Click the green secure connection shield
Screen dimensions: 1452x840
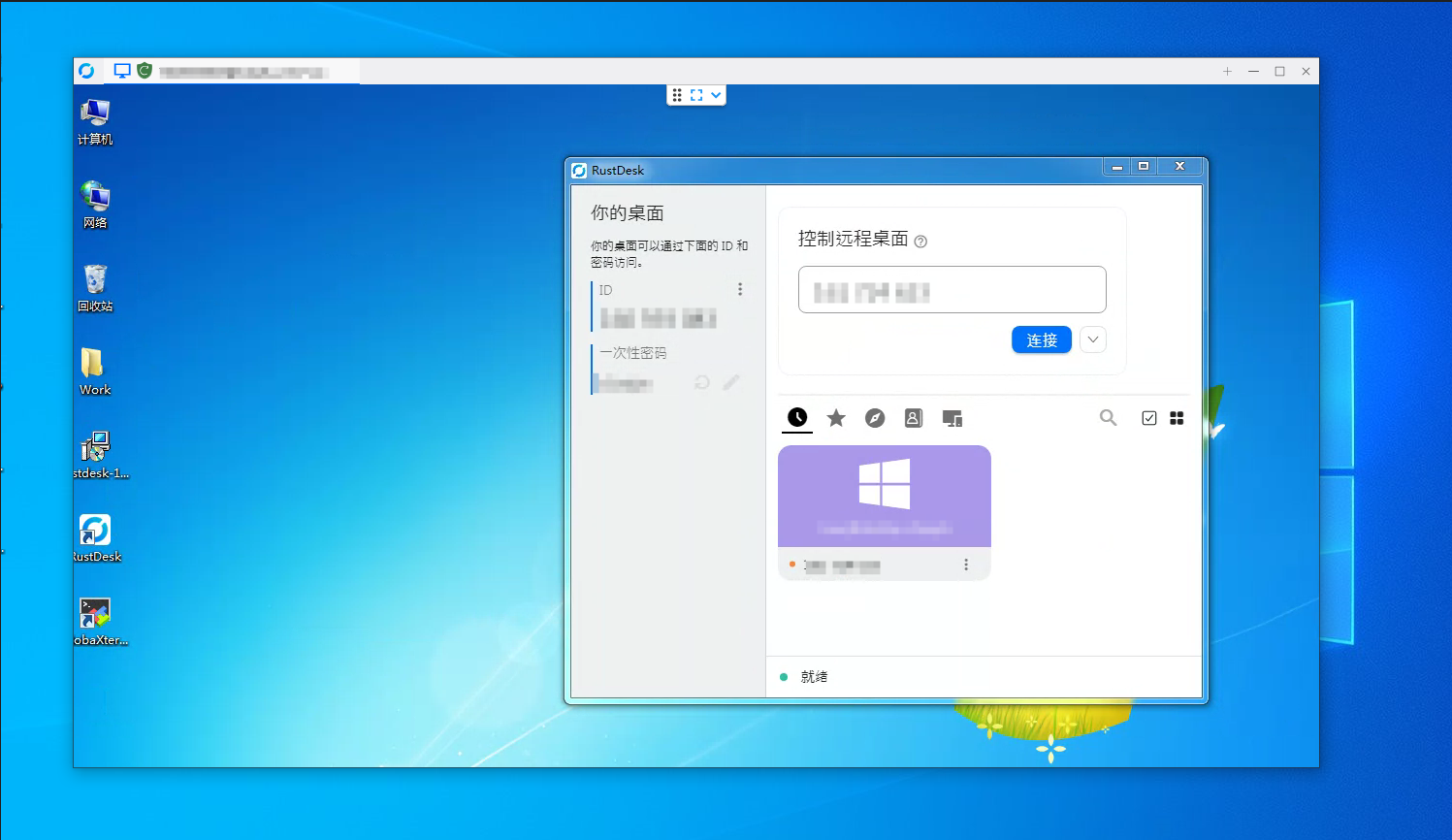145,71
